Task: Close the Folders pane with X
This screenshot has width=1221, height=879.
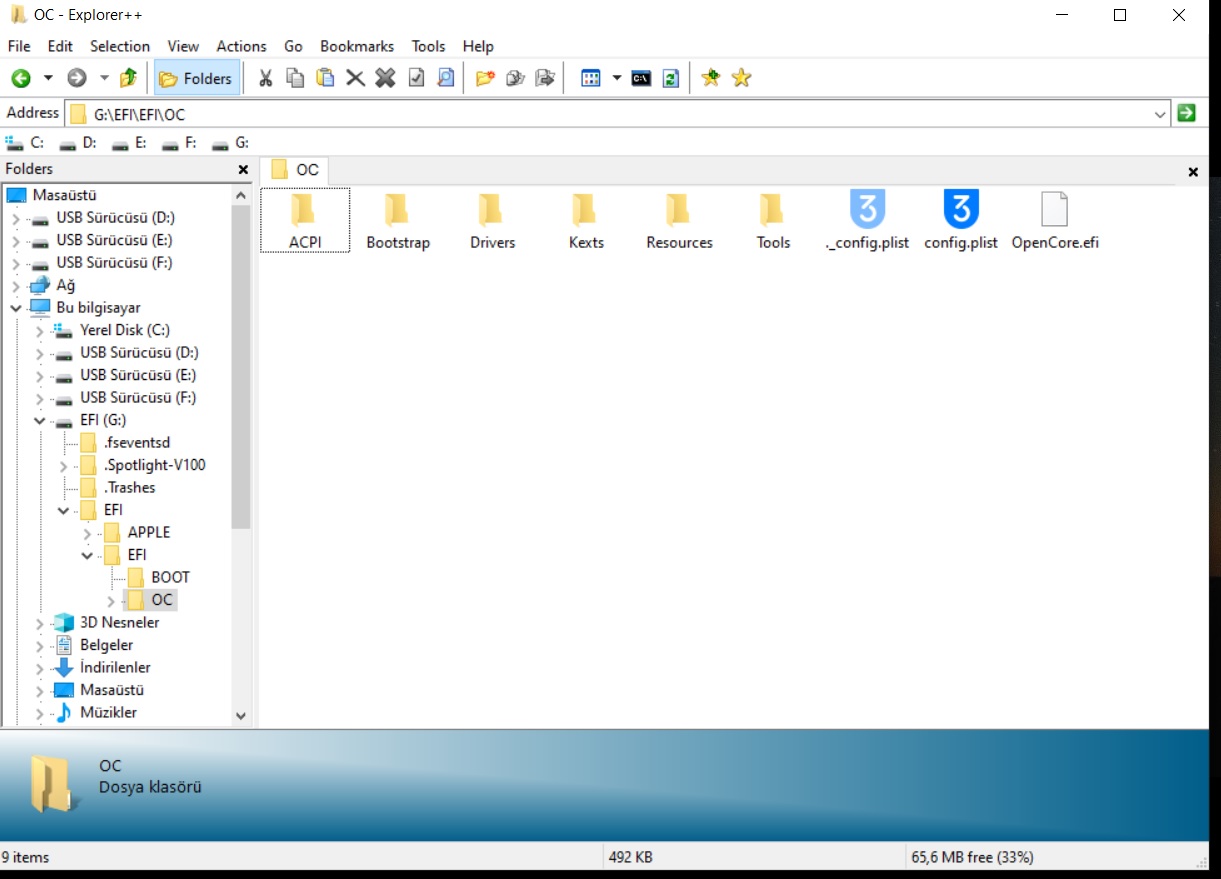Action: pos(243,170)
